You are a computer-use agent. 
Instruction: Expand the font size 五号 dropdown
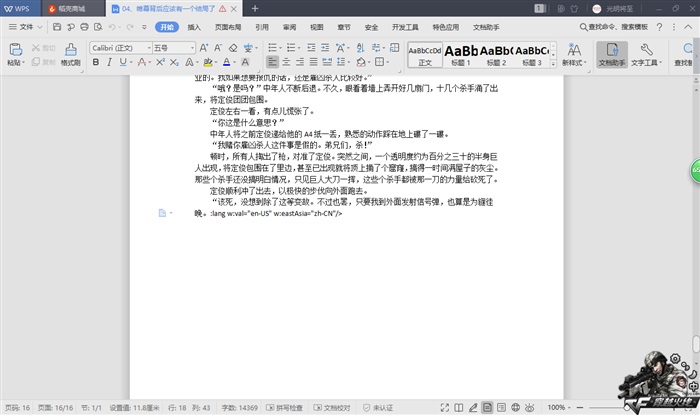tap(172, 47)
